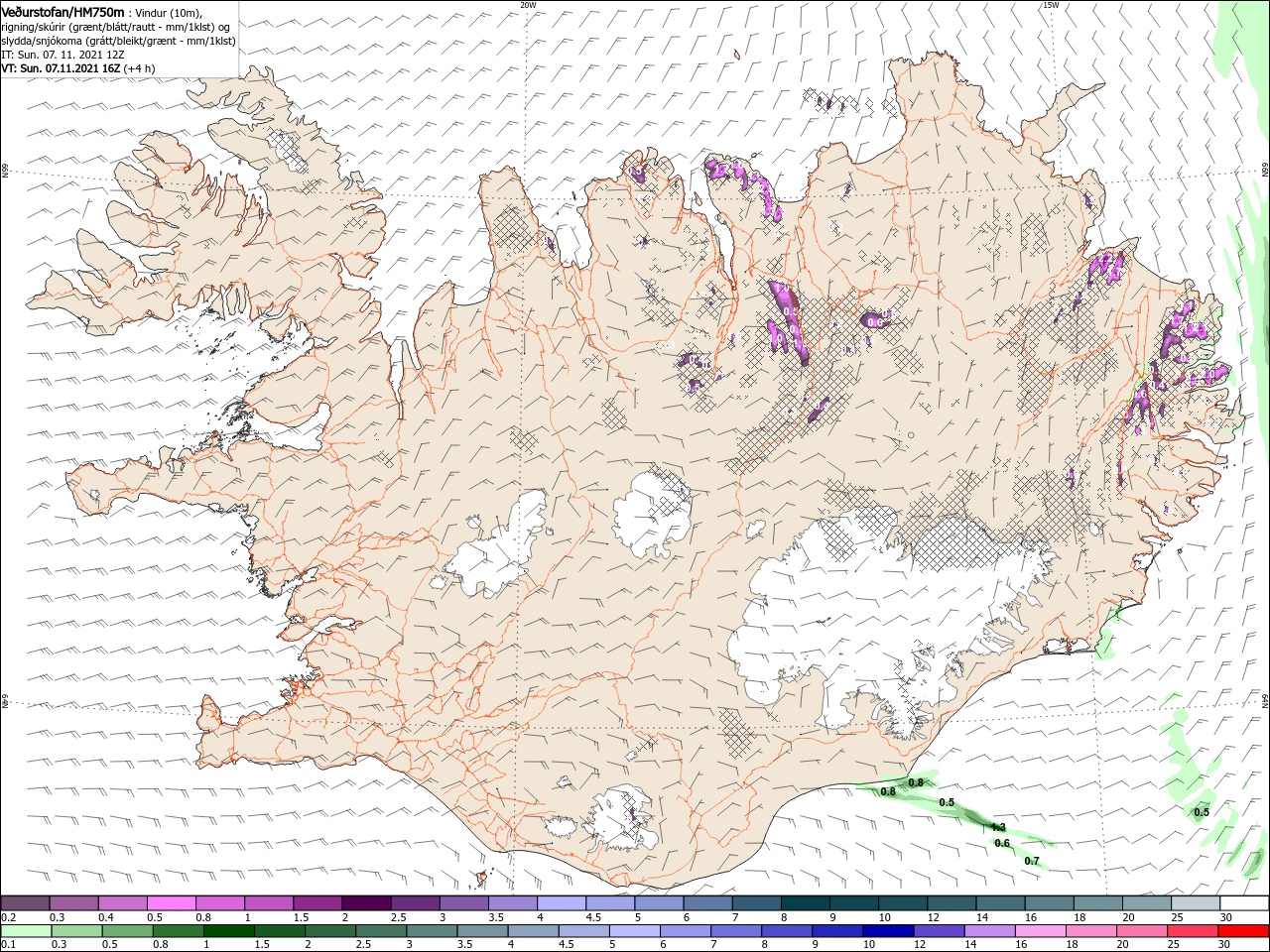The image size is (1270, 952).
Task: Click the 0.6 rainfall value below 1.3
Action: click(1002, 844)
